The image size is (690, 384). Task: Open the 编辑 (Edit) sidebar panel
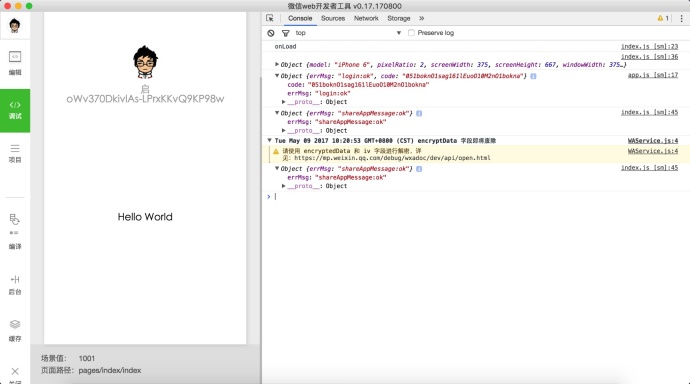pyautogui.click(x=15, y=63)
